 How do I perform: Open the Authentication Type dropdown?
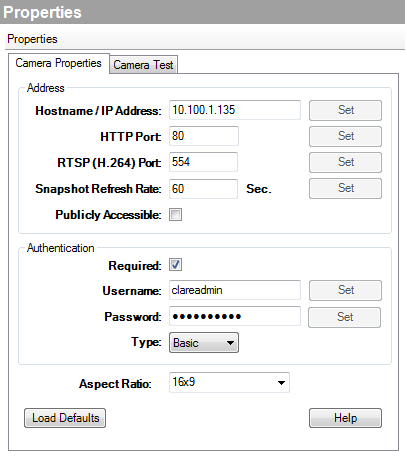pyautogui.click(x=204, y=342)
